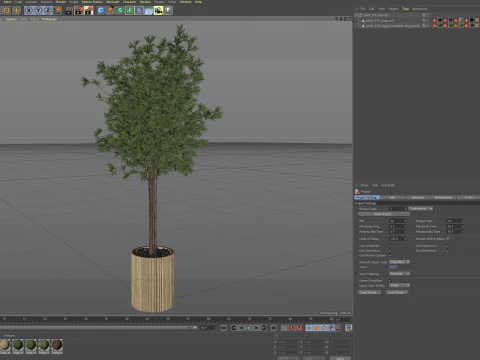
Task: Toggle Use Motion System checkbox
Action: [x=390, y=256]
